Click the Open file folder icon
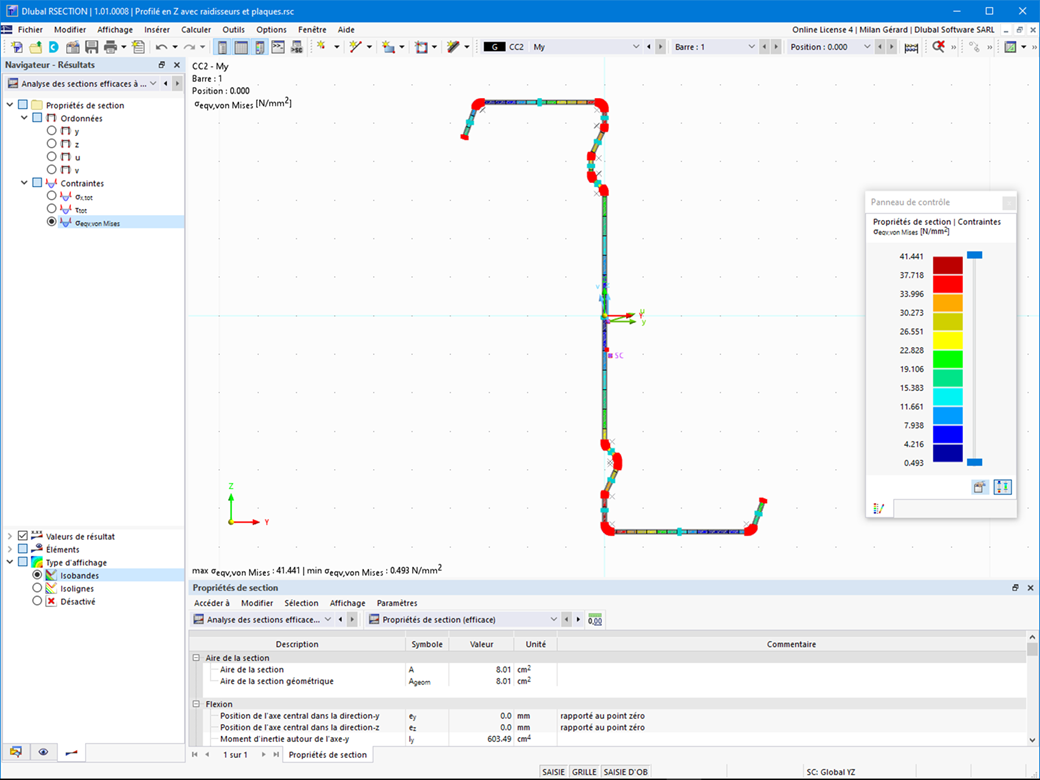 tap(35, 47)
